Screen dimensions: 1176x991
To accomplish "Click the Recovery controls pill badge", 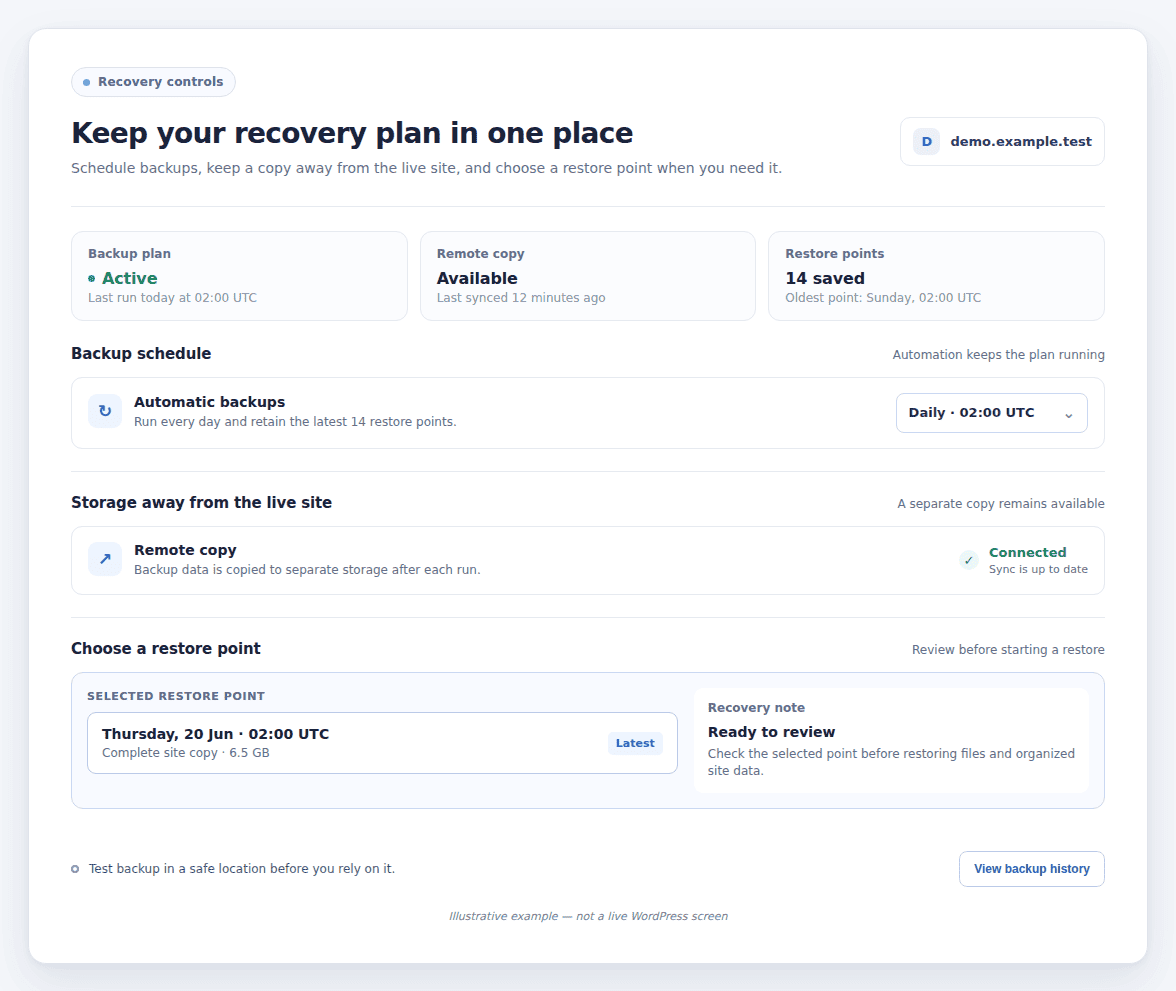I will point(153,82).
